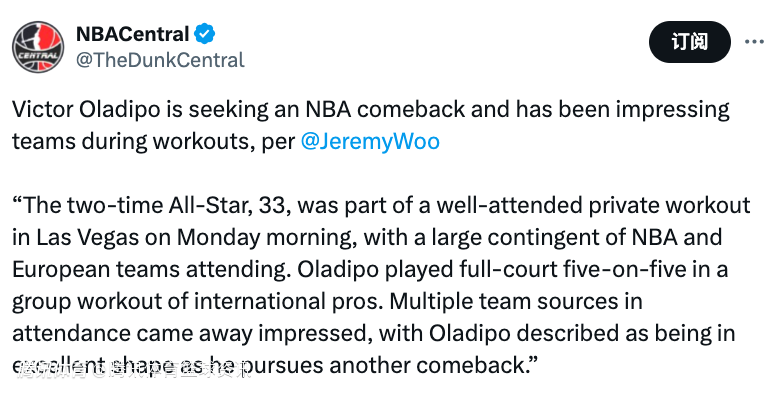Open the @JeremyWoo mention link
Viewport: 778px width, 394px height.
tap(370, 141)
